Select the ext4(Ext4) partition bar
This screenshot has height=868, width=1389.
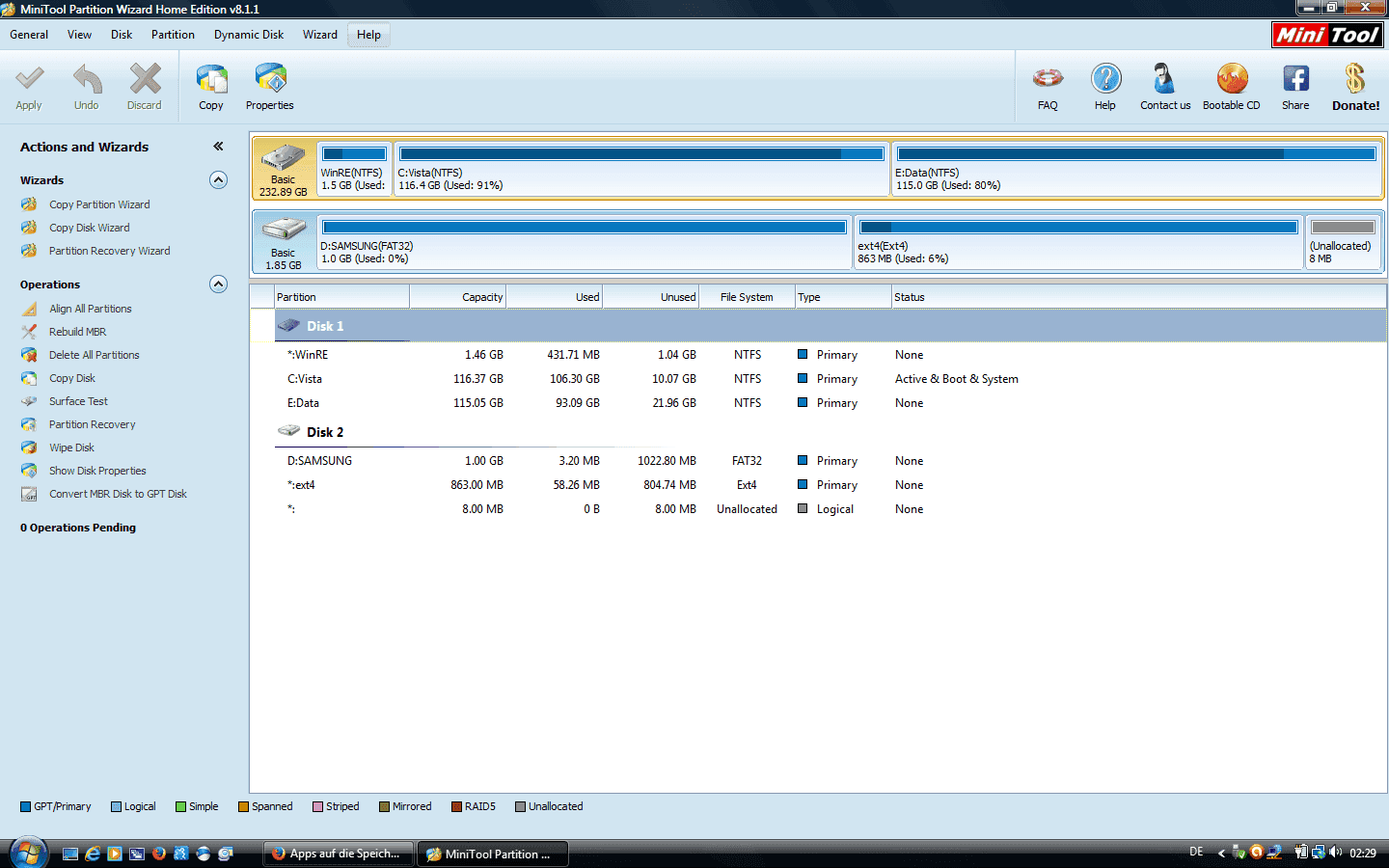pyautogui.click(x=1078, y=241)
